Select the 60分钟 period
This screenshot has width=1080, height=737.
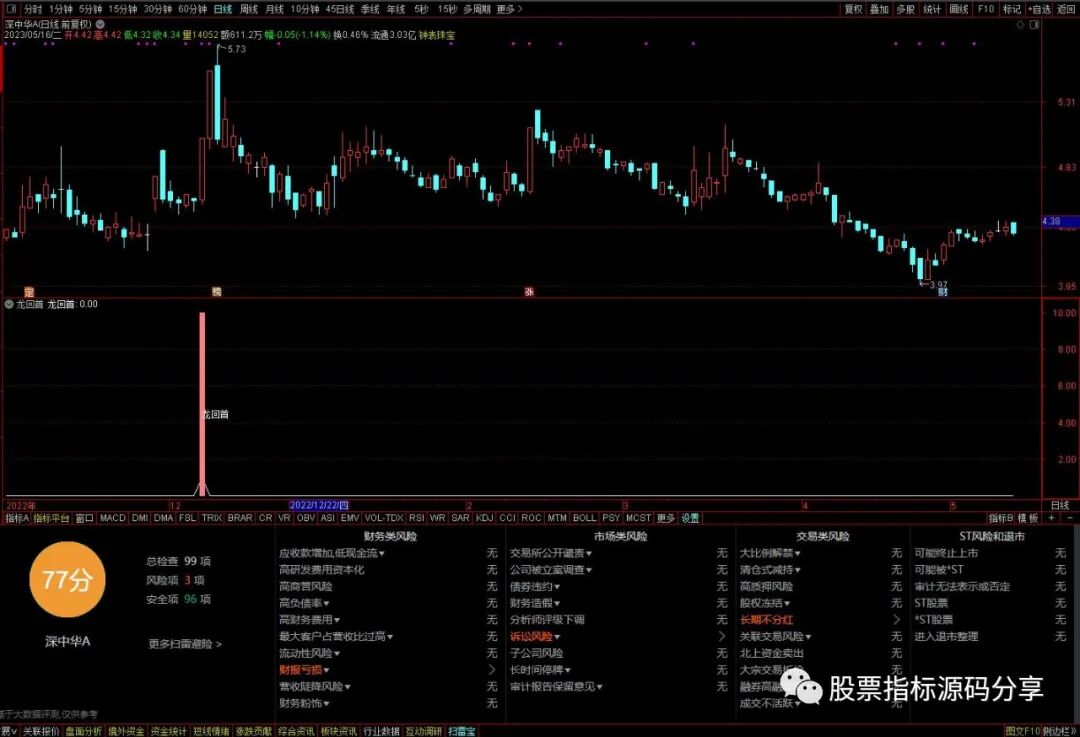click(192, 9)
